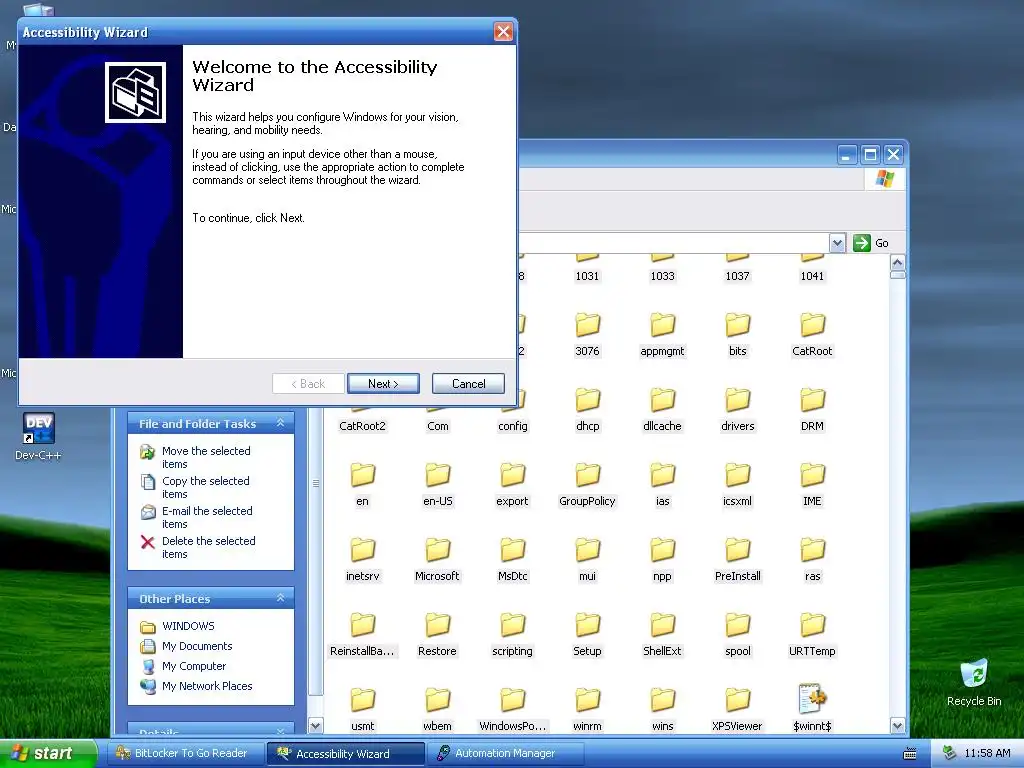Select the ShellExt folder
Screen dimensions: 1024x768
click(662, 635)
